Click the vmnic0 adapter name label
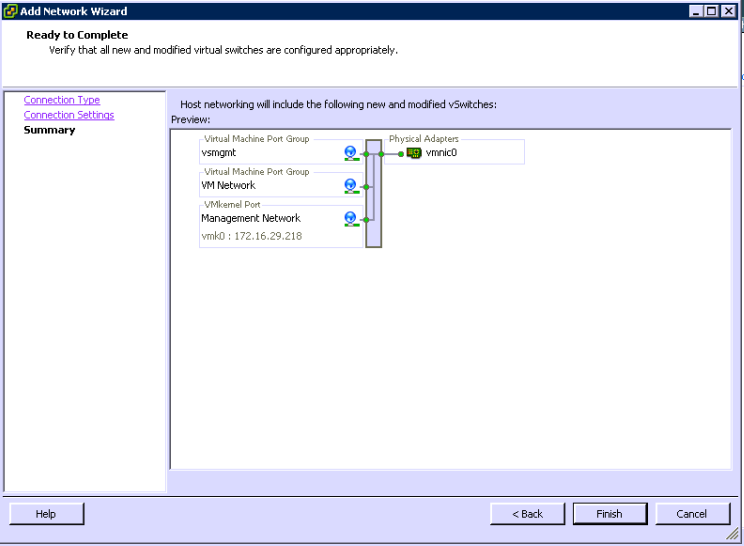 (441, 153)
